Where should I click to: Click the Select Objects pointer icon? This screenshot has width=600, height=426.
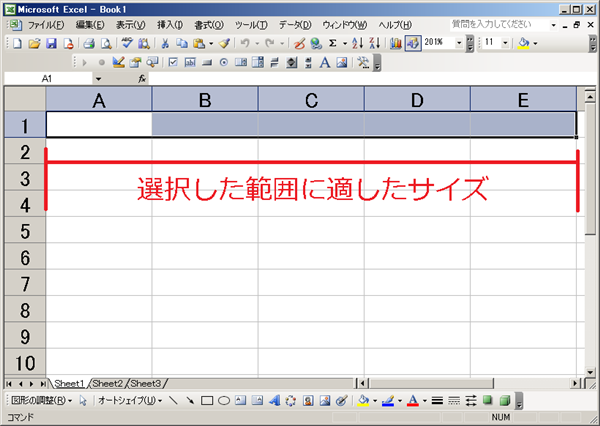pyautogui.click(x=83, y=401)
